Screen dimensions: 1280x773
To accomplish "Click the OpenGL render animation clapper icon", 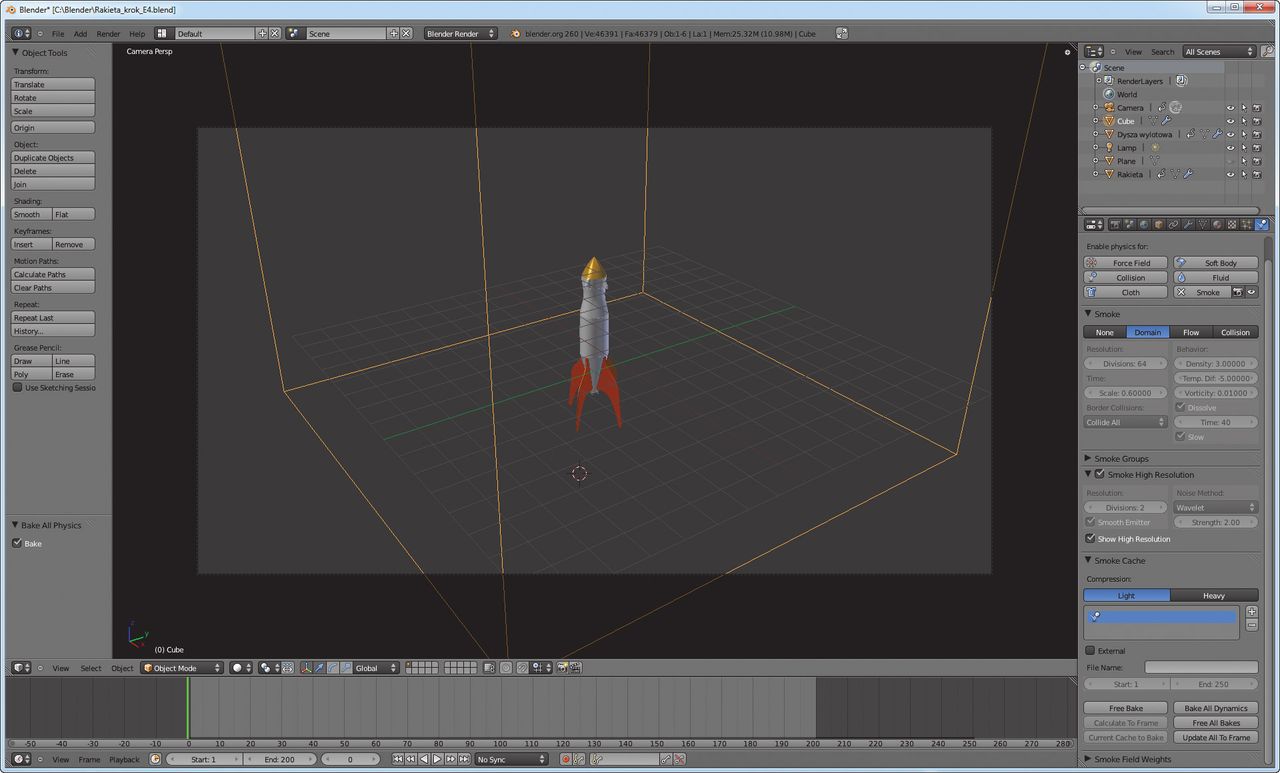I will 576,668.
